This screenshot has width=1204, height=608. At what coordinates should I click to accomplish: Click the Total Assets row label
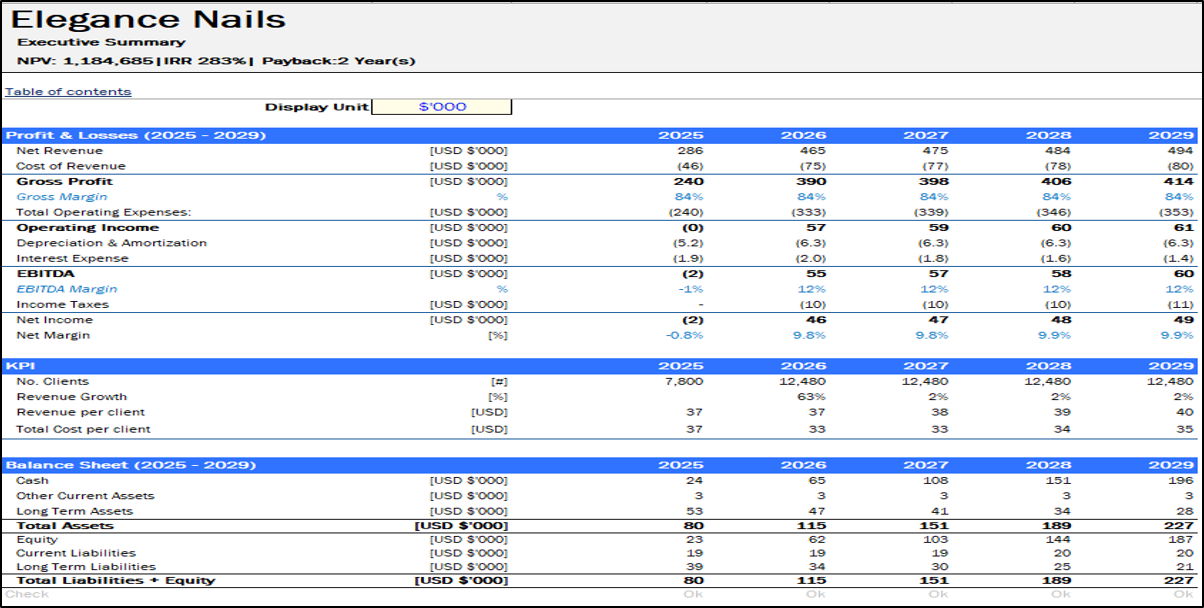[x=65, y=525]
